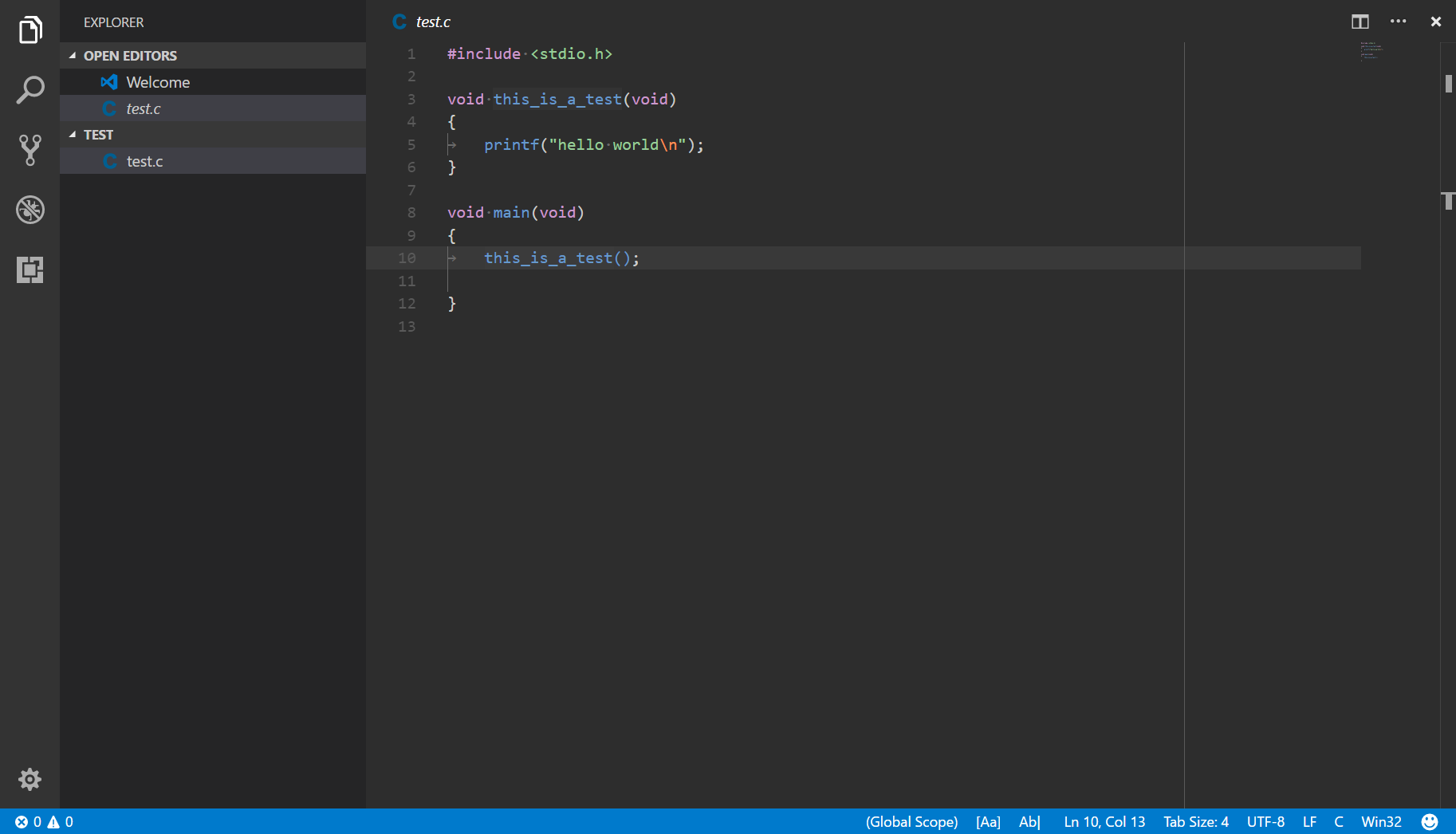
Task: Change encoding via UTF-8 indicator
Action: tap(1265, 822)
